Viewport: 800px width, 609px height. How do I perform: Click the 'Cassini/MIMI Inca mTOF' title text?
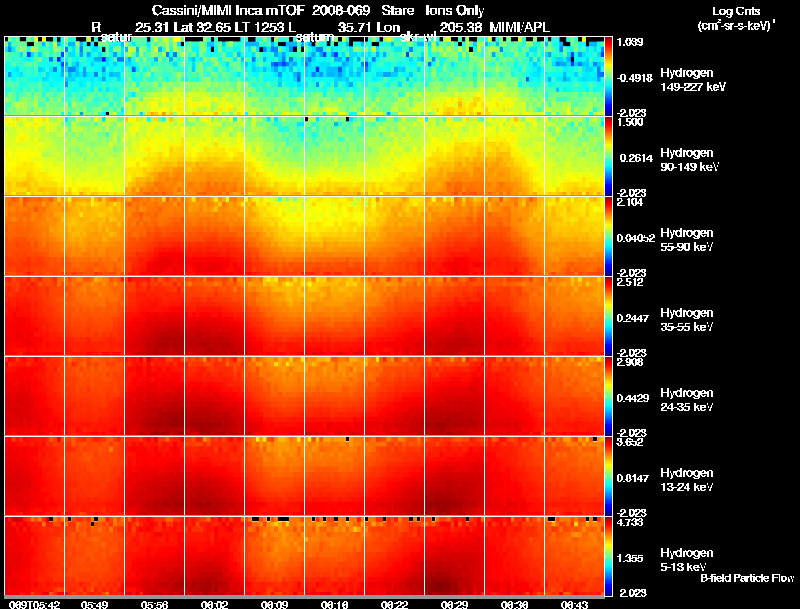(x=228, y=11)
